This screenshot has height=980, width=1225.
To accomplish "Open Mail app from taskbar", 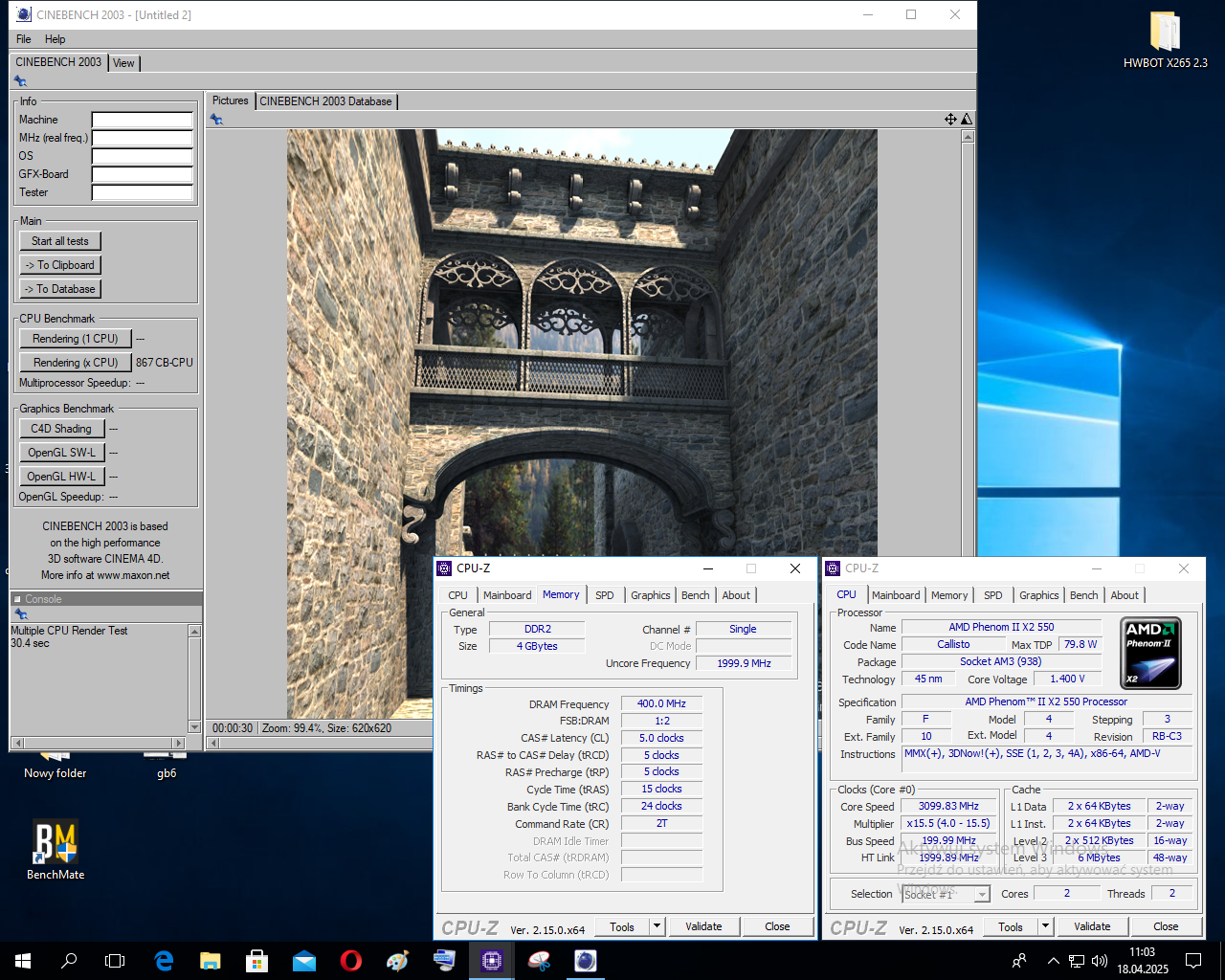I will pos(304,960).
